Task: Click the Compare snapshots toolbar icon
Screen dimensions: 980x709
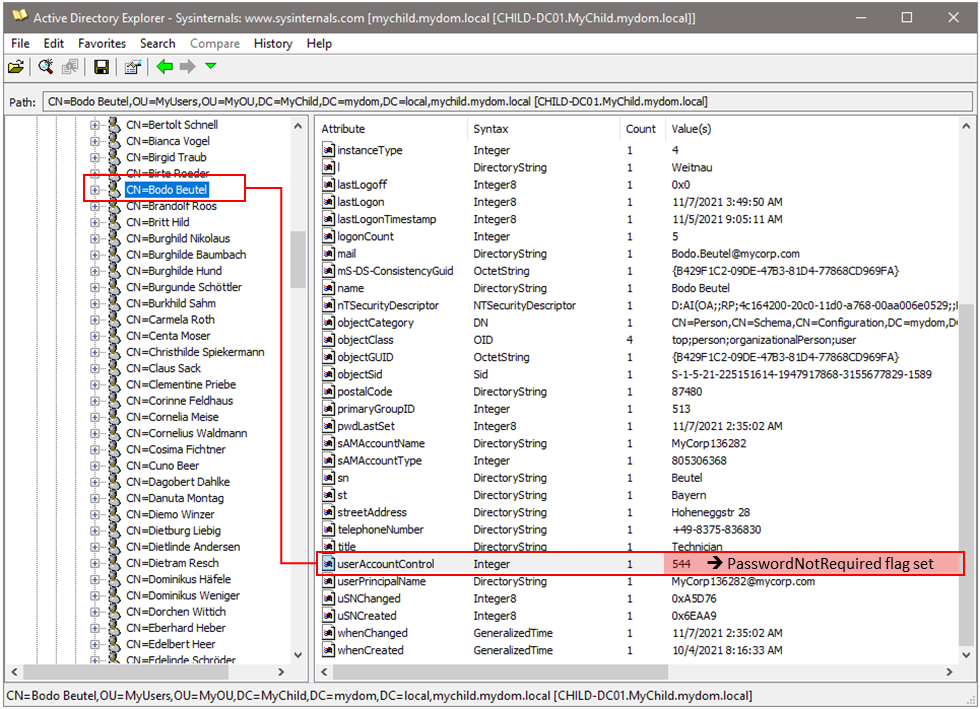Action: point(70,66)
